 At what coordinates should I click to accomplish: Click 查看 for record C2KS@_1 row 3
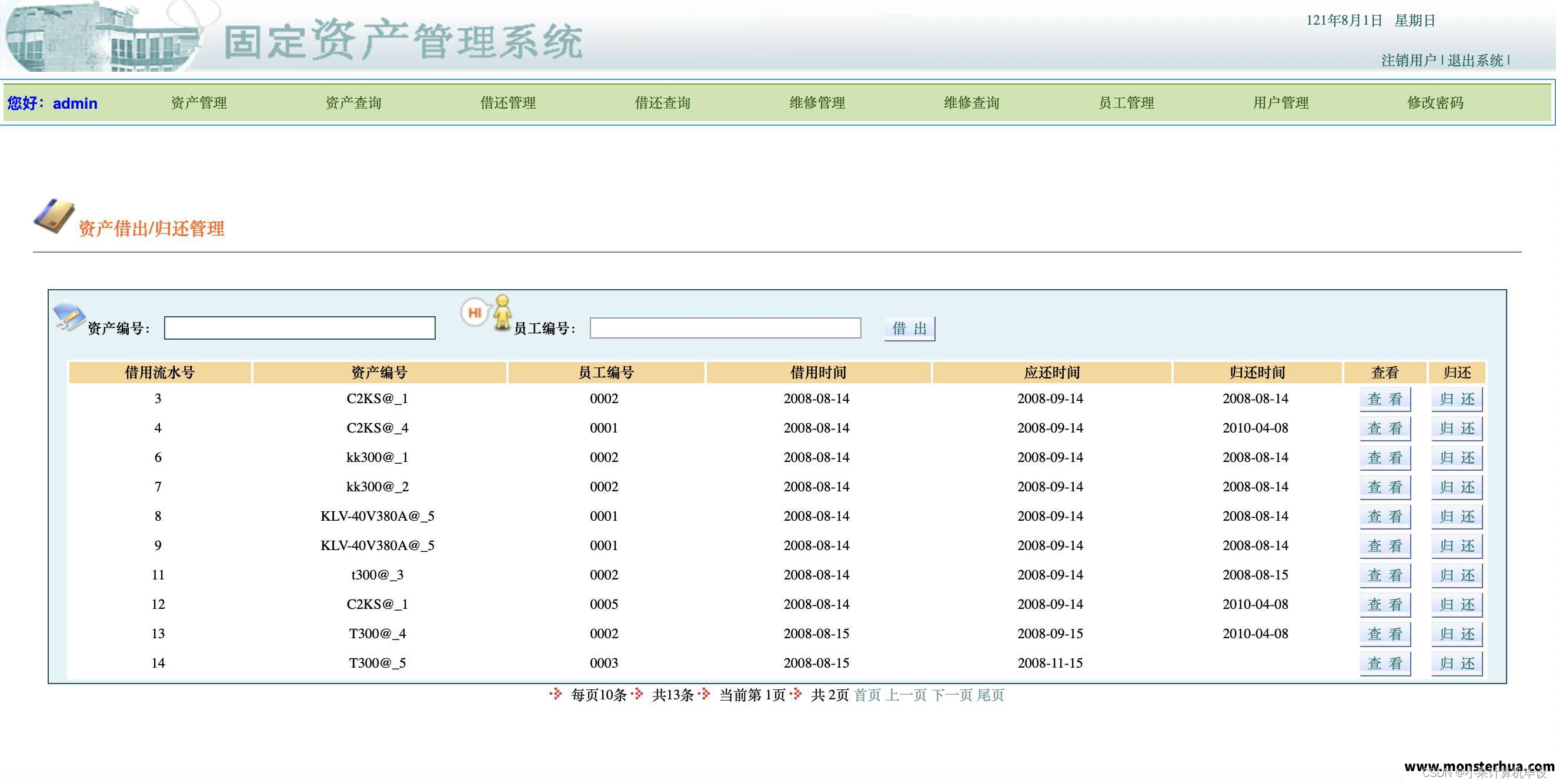pyautogui.click(x=1384, y=398)
